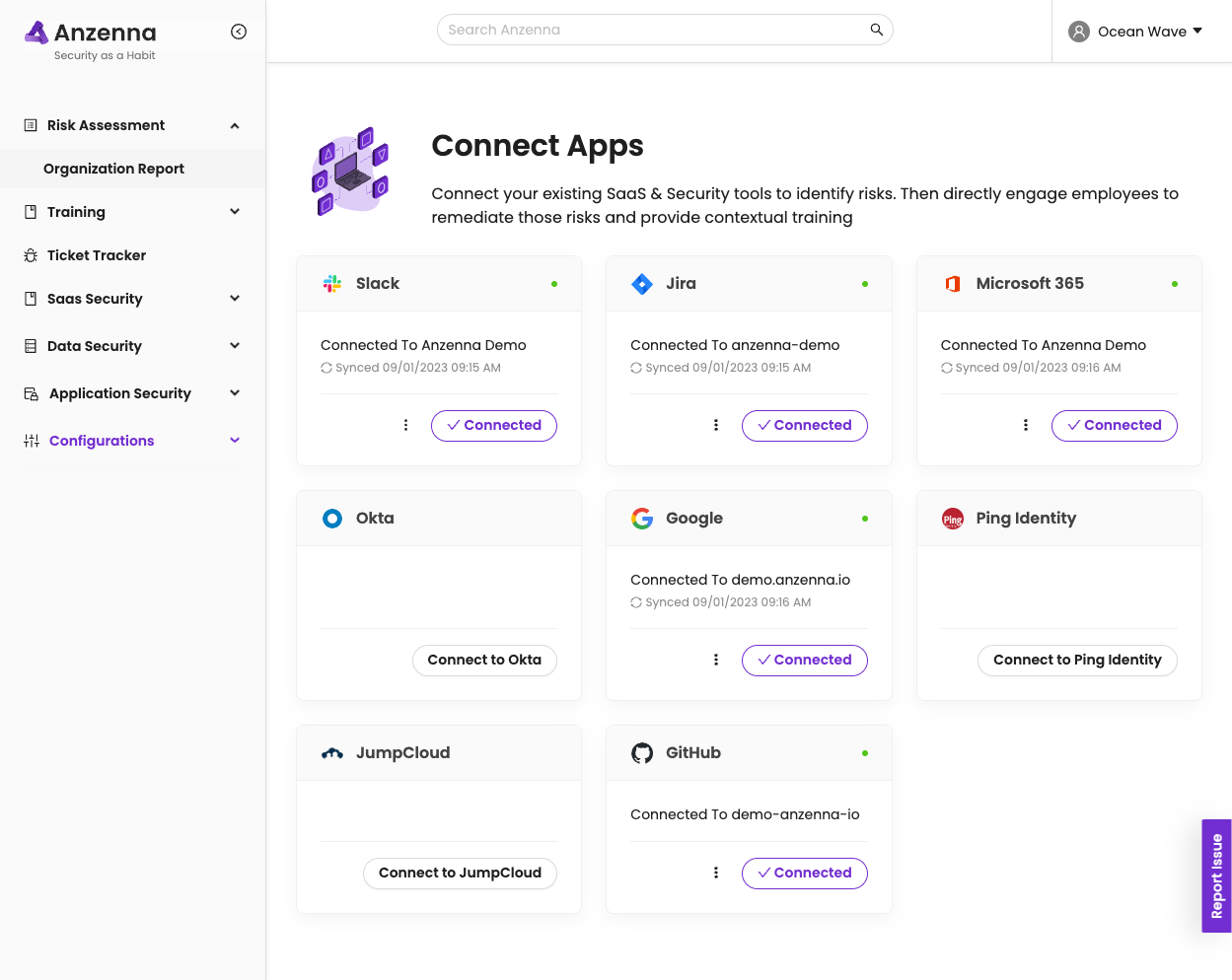The height and width of the screenshot is (980, 1232).
Task: Click the Data Security sidebar icon
Action: pyautogui.click(x=31, y=346)
